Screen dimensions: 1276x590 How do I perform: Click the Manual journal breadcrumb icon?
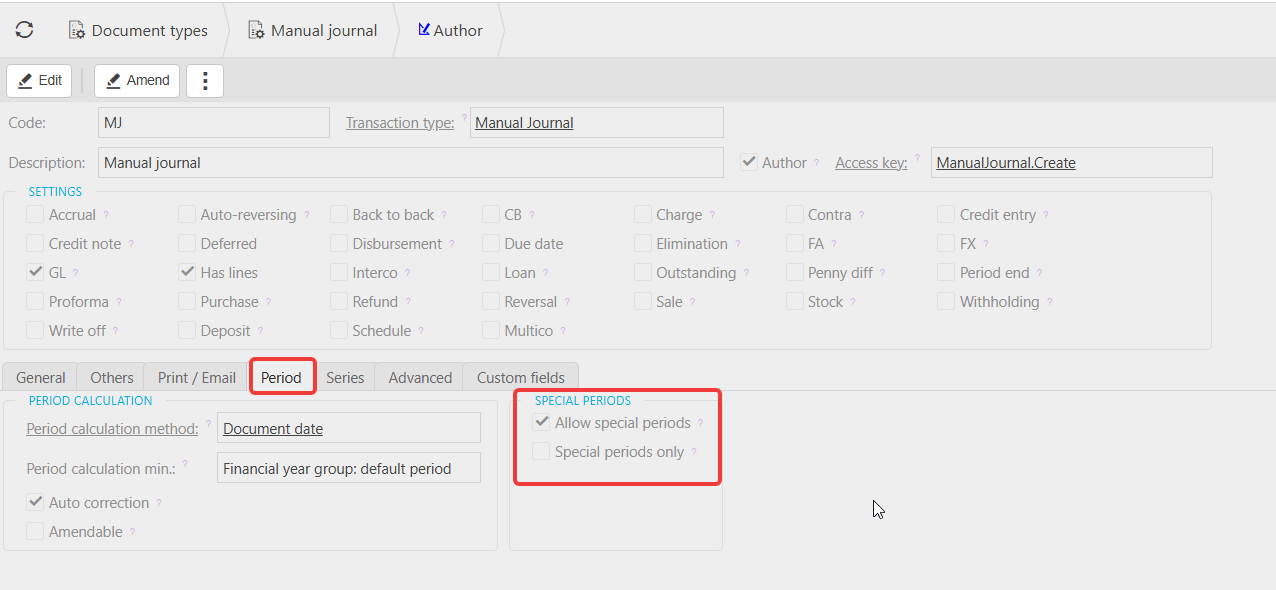256,30
